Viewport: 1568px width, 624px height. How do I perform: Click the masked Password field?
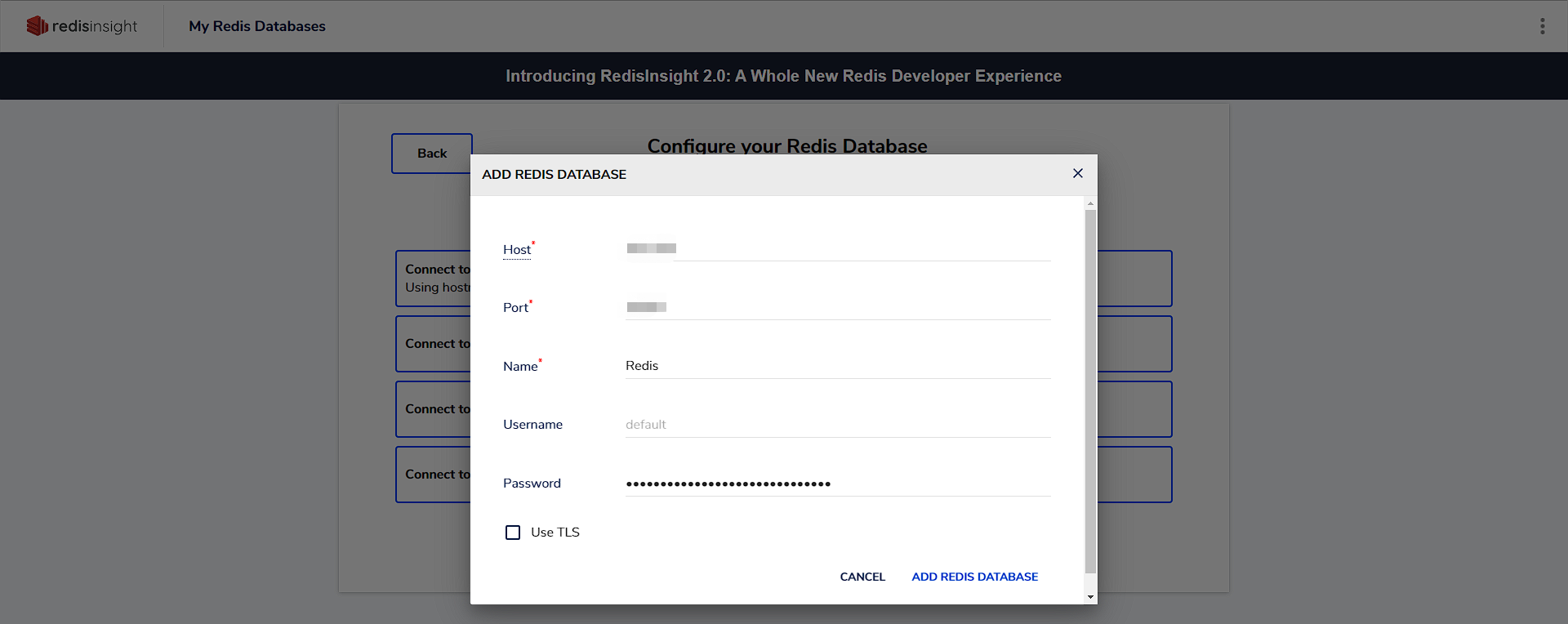pos(838,484)
